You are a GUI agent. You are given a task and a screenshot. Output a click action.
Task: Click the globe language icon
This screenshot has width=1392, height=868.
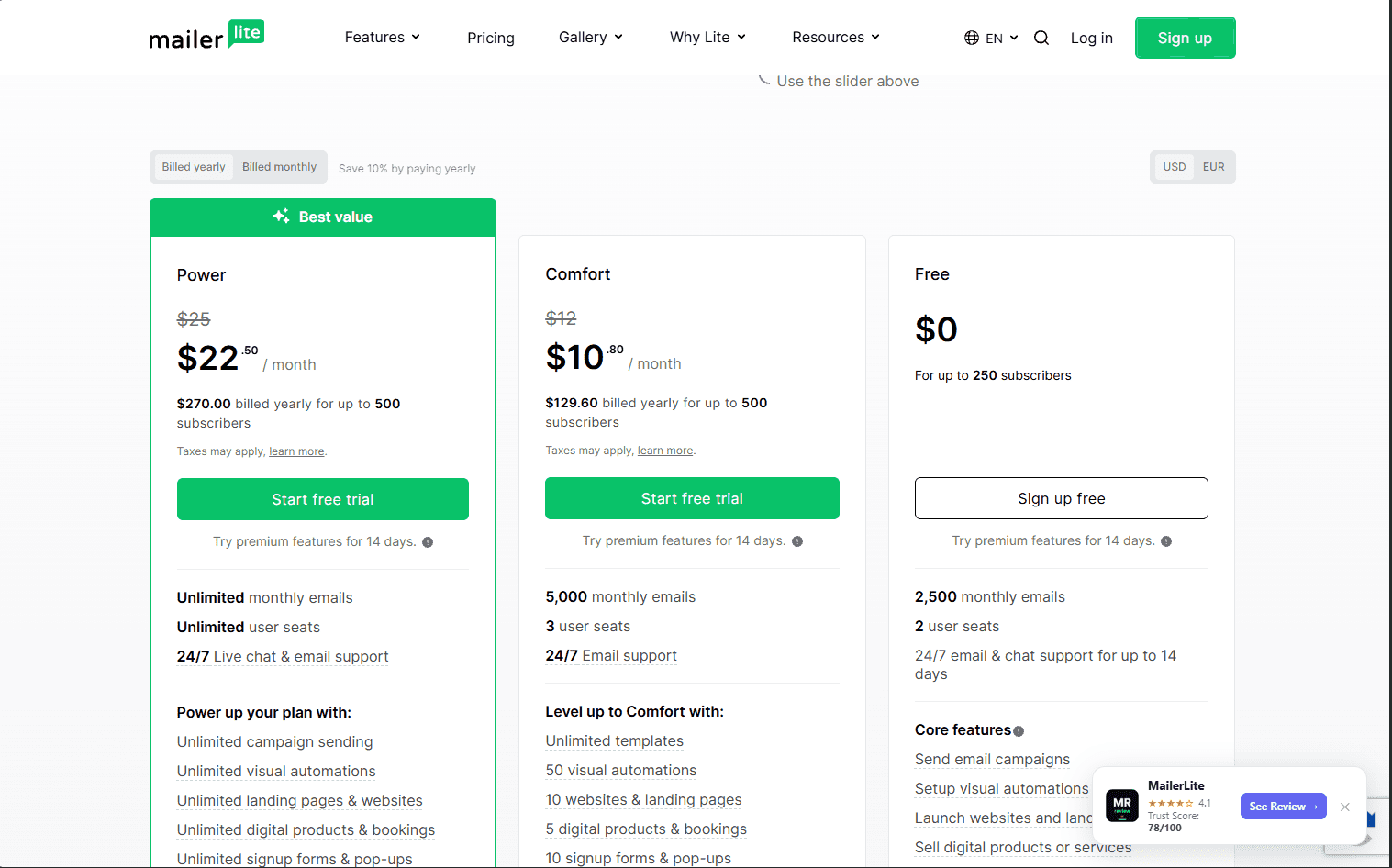tap(972, 38)
